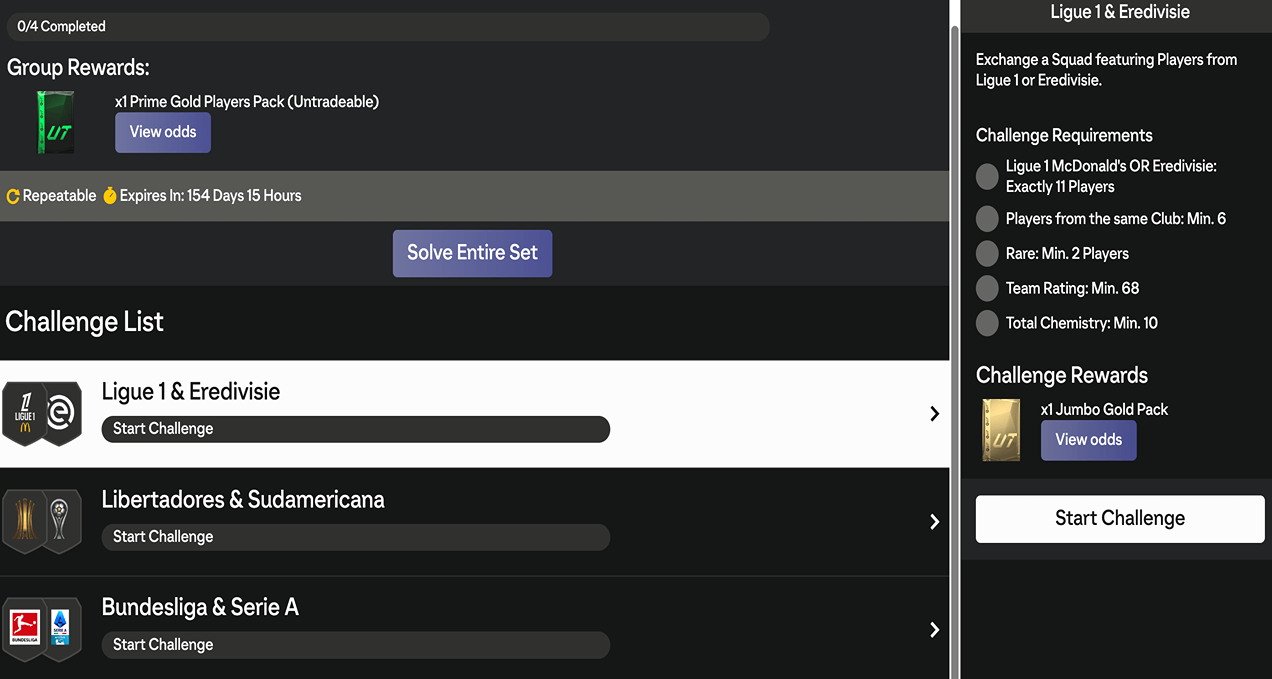This screenshot has width=1272, height=679.
Task: Click the white Start Challenge button
Action: 1120,519
